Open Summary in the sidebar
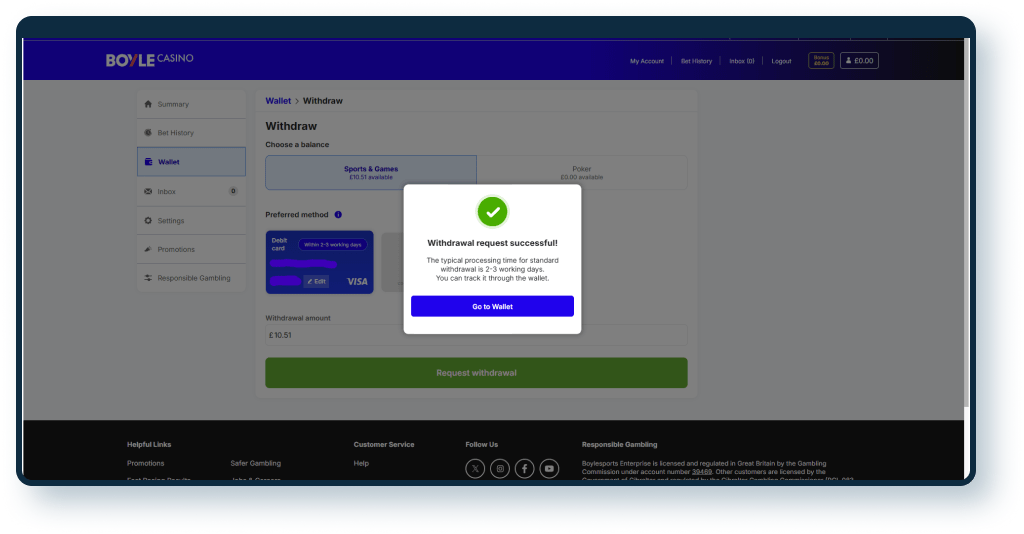Screen dimensions: 1024x534 pos(191,104)
